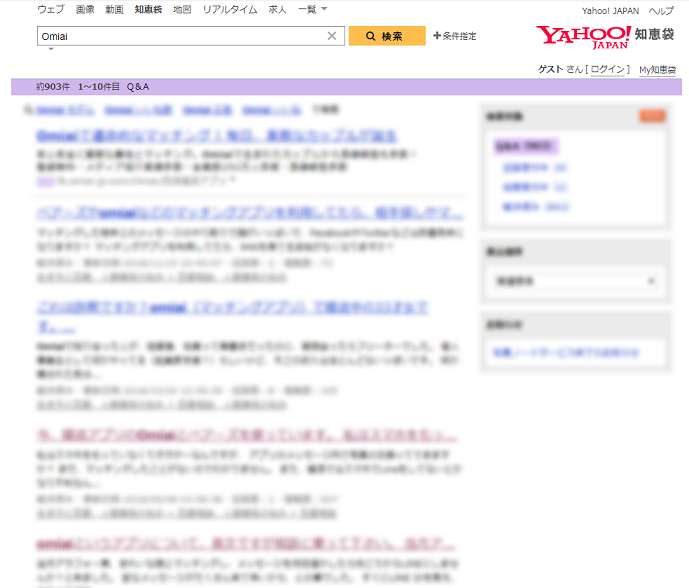The width and height of the screenshot is (689, 588).
Task: Open the blurred sort order dropdown in sidebar
Action: point(575,281)
